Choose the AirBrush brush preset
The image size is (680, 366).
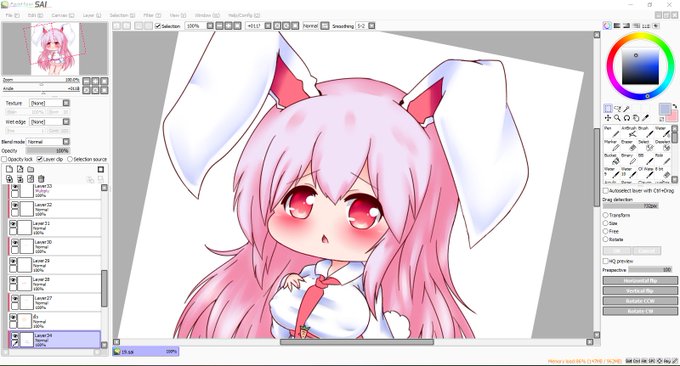coord(628,132)
